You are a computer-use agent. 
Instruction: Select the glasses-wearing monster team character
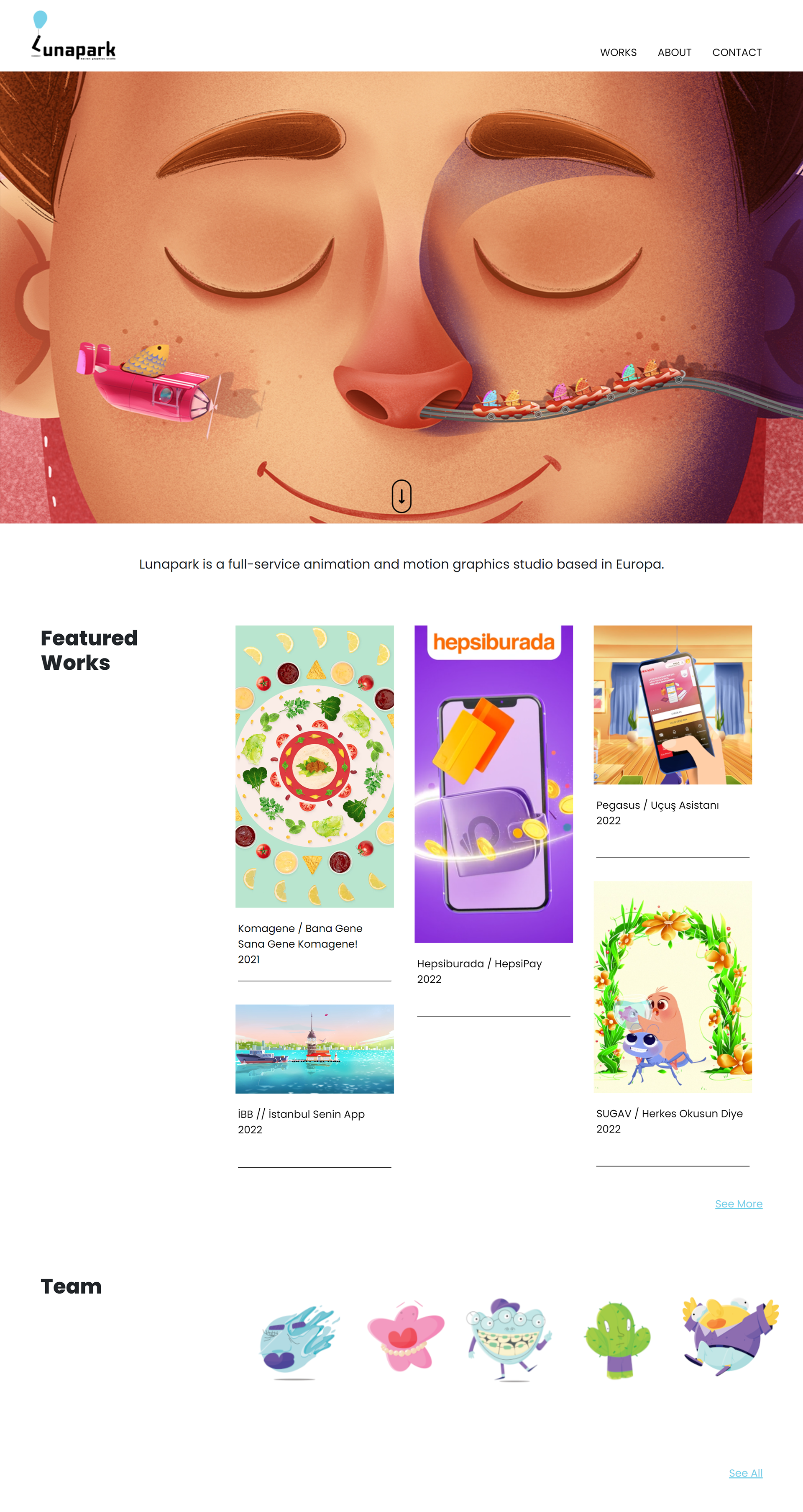[509, 1339]
